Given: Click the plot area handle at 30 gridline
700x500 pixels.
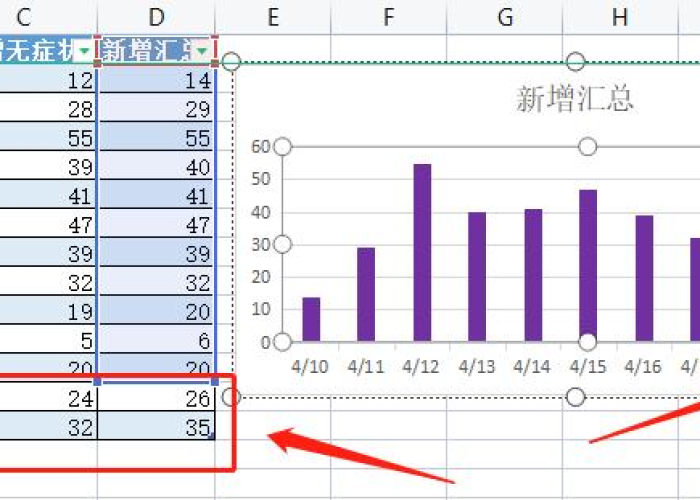Looking at the screenshot, I should coord(282,244).
